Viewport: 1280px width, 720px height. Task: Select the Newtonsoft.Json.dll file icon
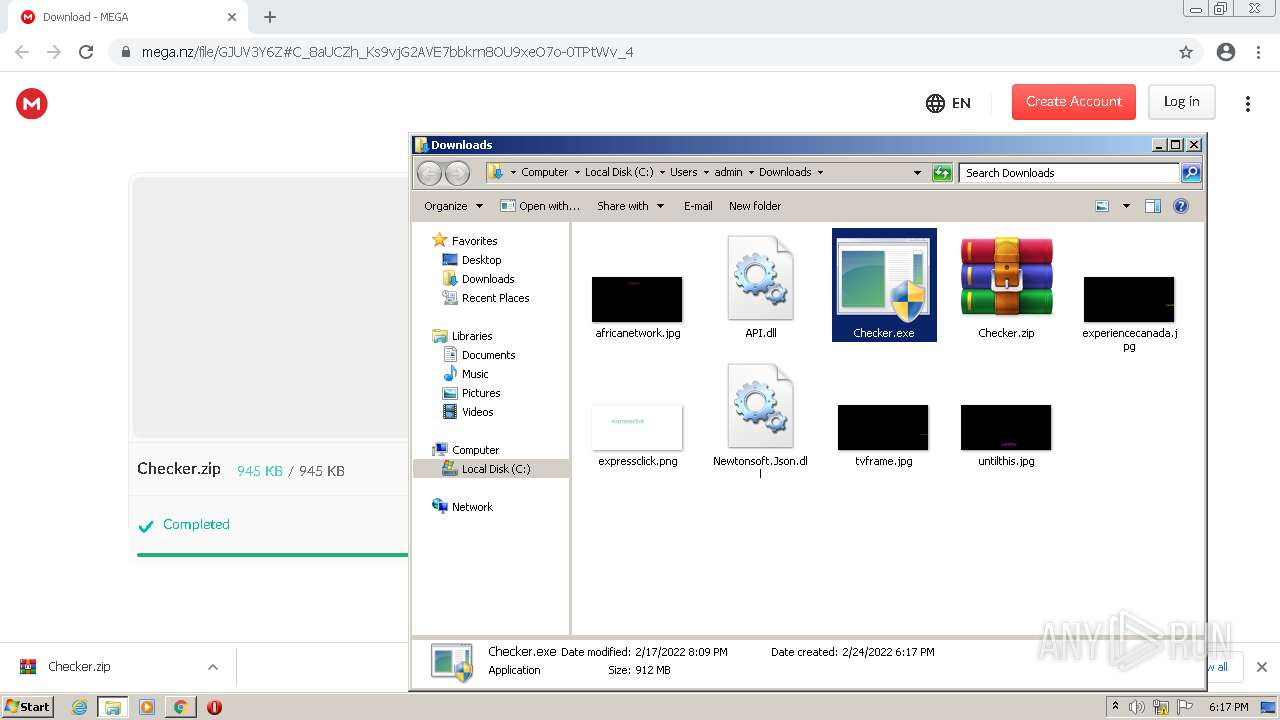[x=760, y=406]
